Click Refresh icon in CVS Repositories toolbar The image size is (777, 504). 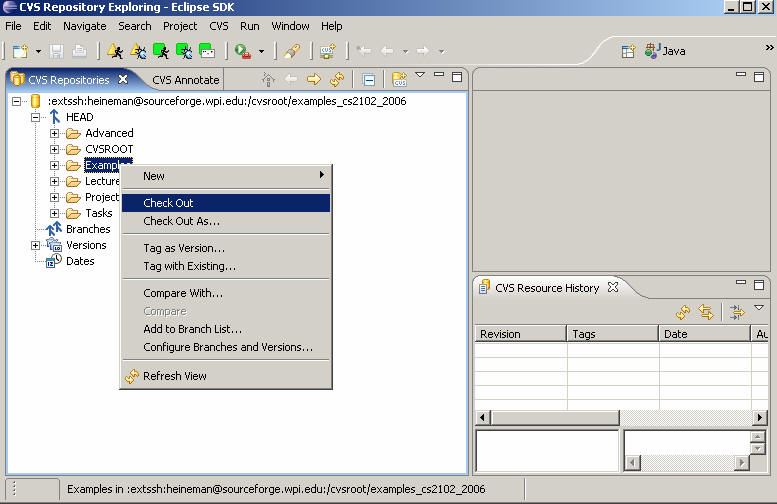[337, 79]
